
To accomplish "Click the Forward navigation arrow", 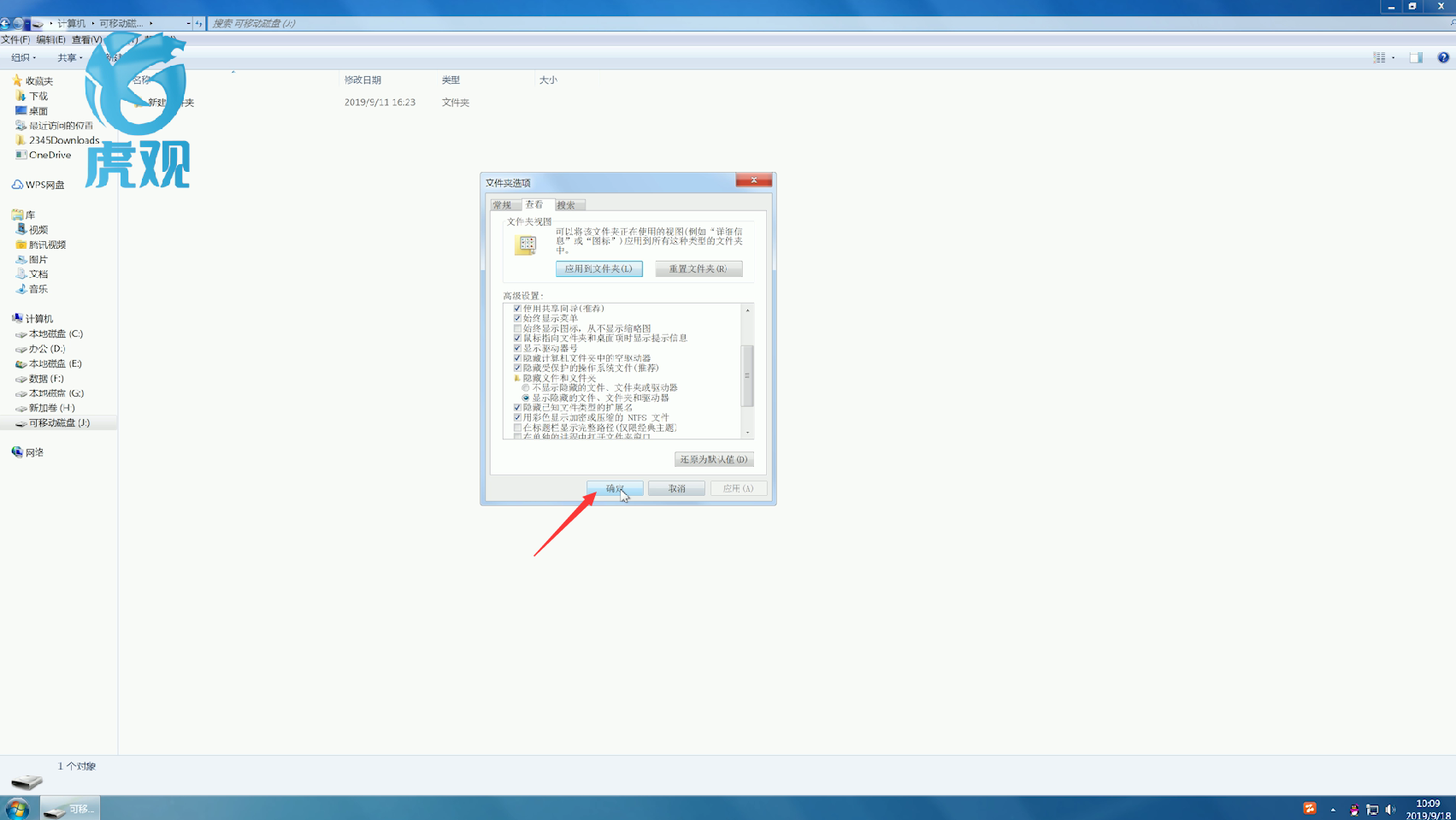I will [18, 23].
